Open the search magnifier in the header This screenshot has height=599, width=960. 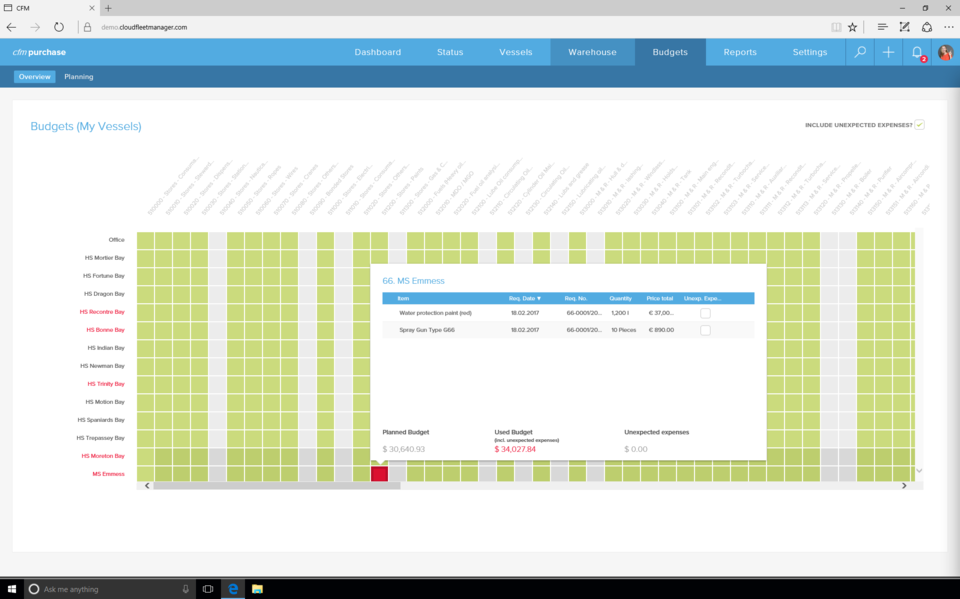point(860,52)
